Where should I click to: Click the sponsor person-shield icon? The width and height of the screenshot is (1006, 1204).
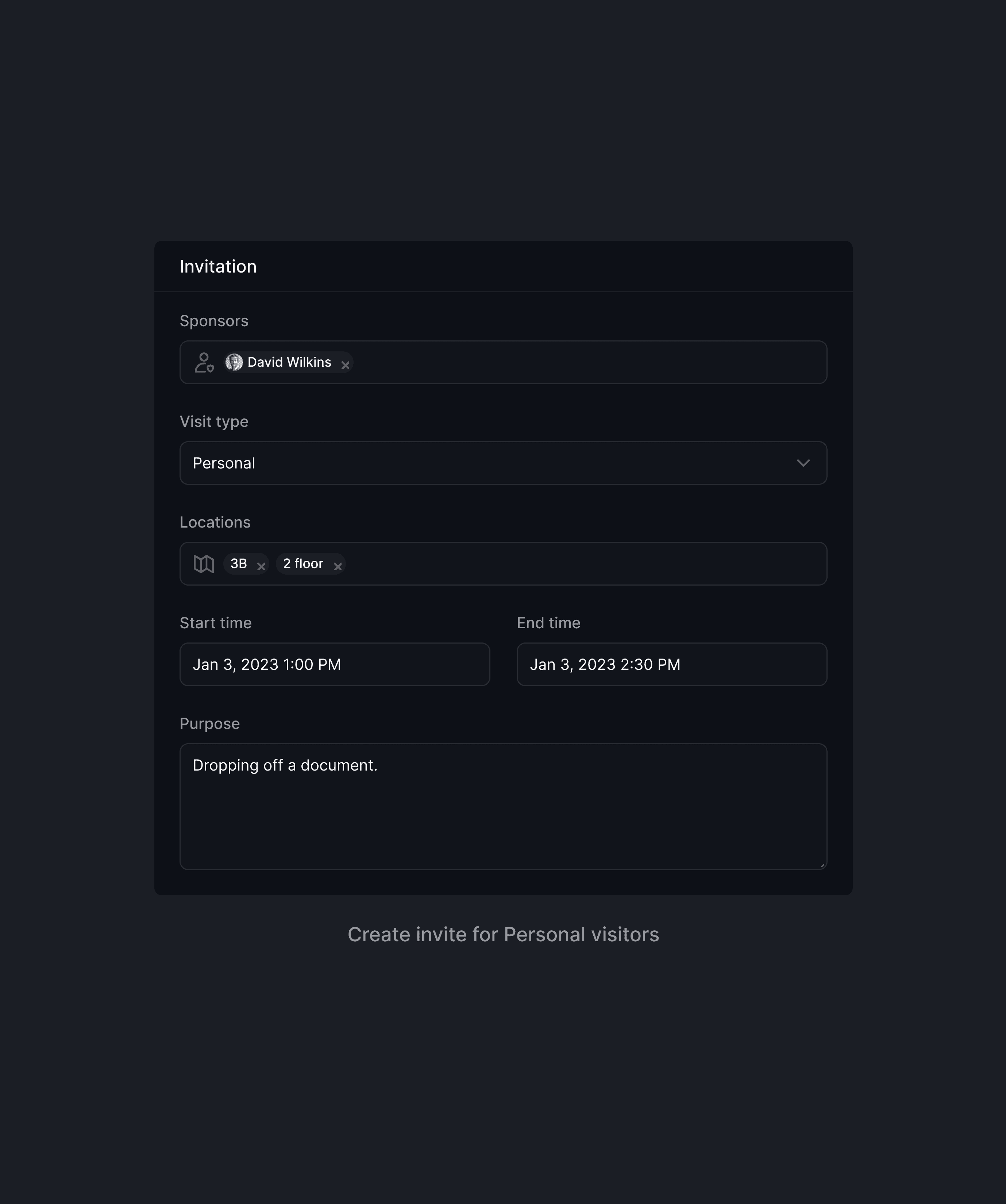pyautogui.click(x=204, y=363)
